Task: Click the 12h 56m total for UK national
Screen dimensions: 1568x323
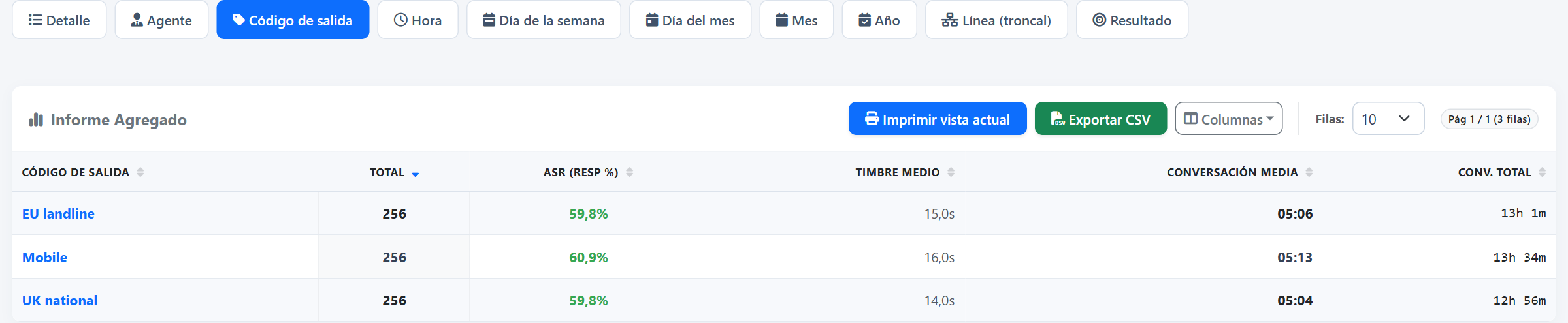Action: (x=1520, y=301)
